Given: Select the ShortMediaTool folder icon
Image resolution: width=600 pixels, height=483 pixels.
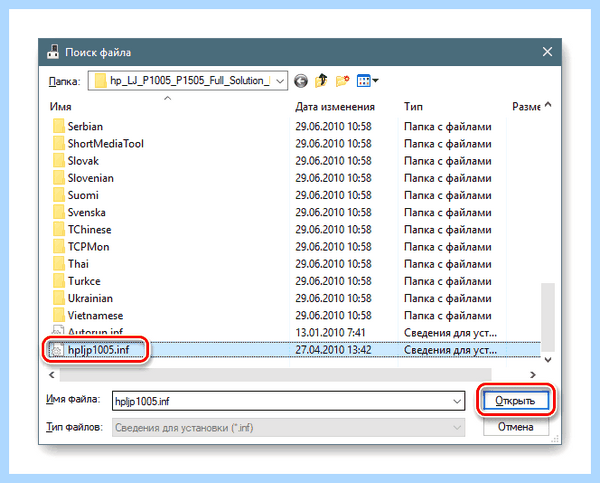Looking at the screenshot, I should [x=59, y=143].
